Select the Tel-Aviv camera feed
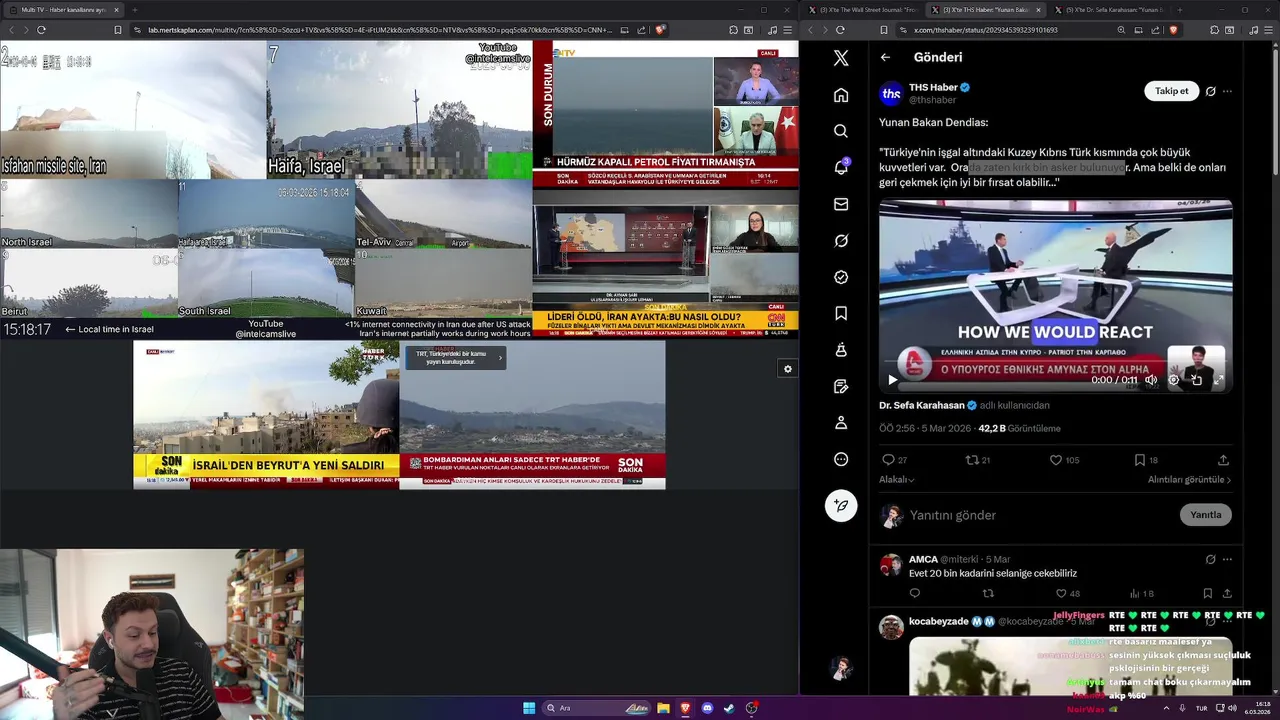 pyautogui.click(x=444, y=214)
